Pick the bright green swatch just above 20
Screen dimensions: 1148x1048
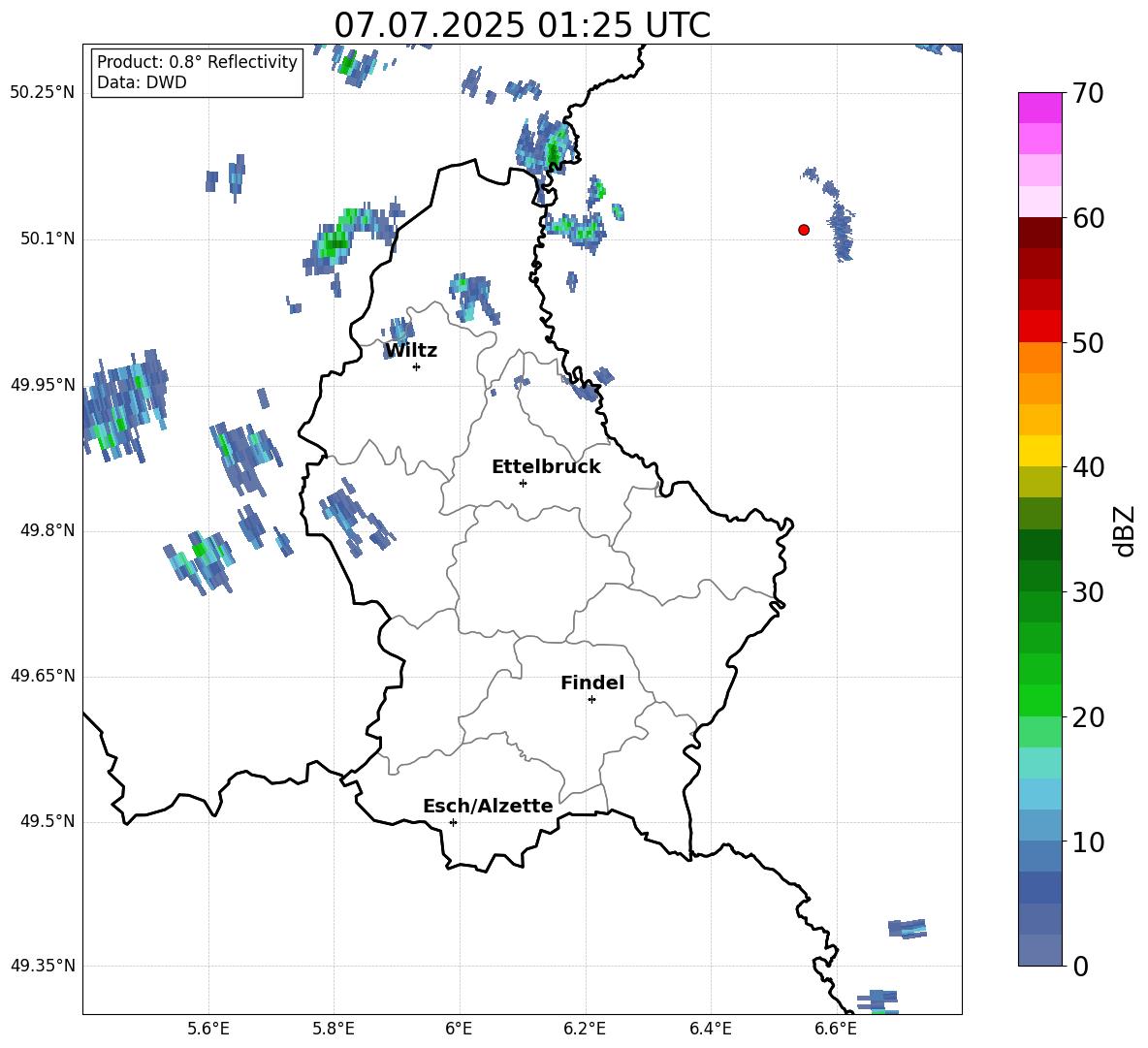(x=1040, y=700)
